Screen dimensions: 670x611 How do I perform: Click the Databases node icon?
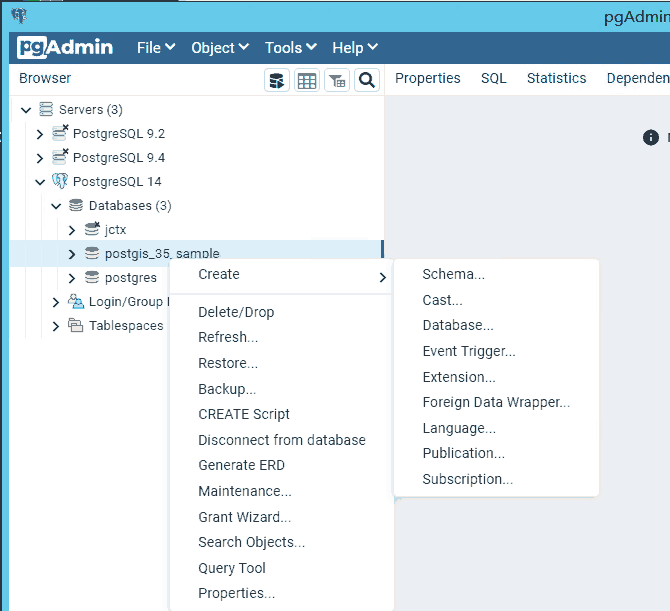[x=76, y=205]
